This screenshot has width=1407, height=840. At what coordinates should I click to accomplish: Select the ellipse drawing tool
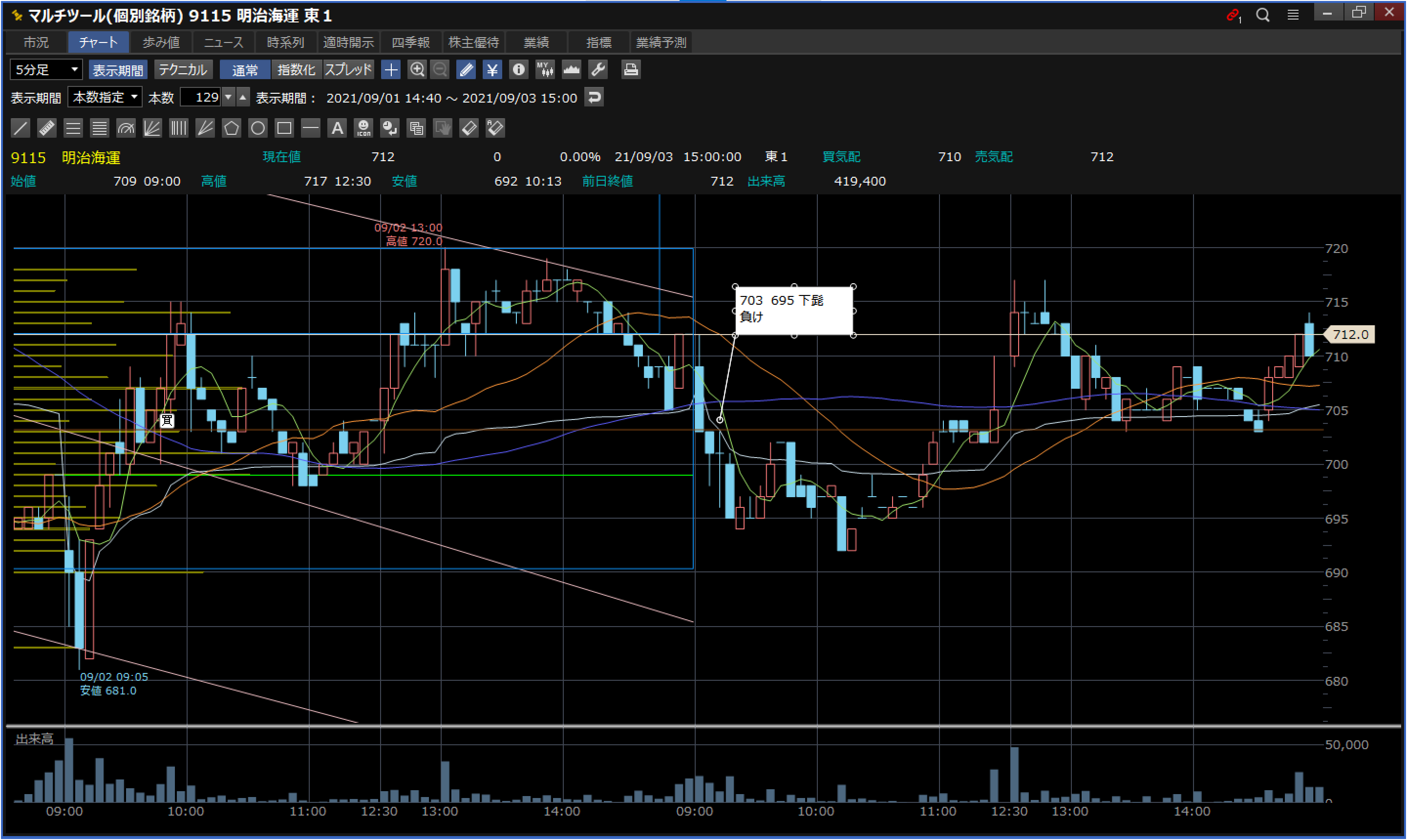pyautogui.click(x=257, y=128)
